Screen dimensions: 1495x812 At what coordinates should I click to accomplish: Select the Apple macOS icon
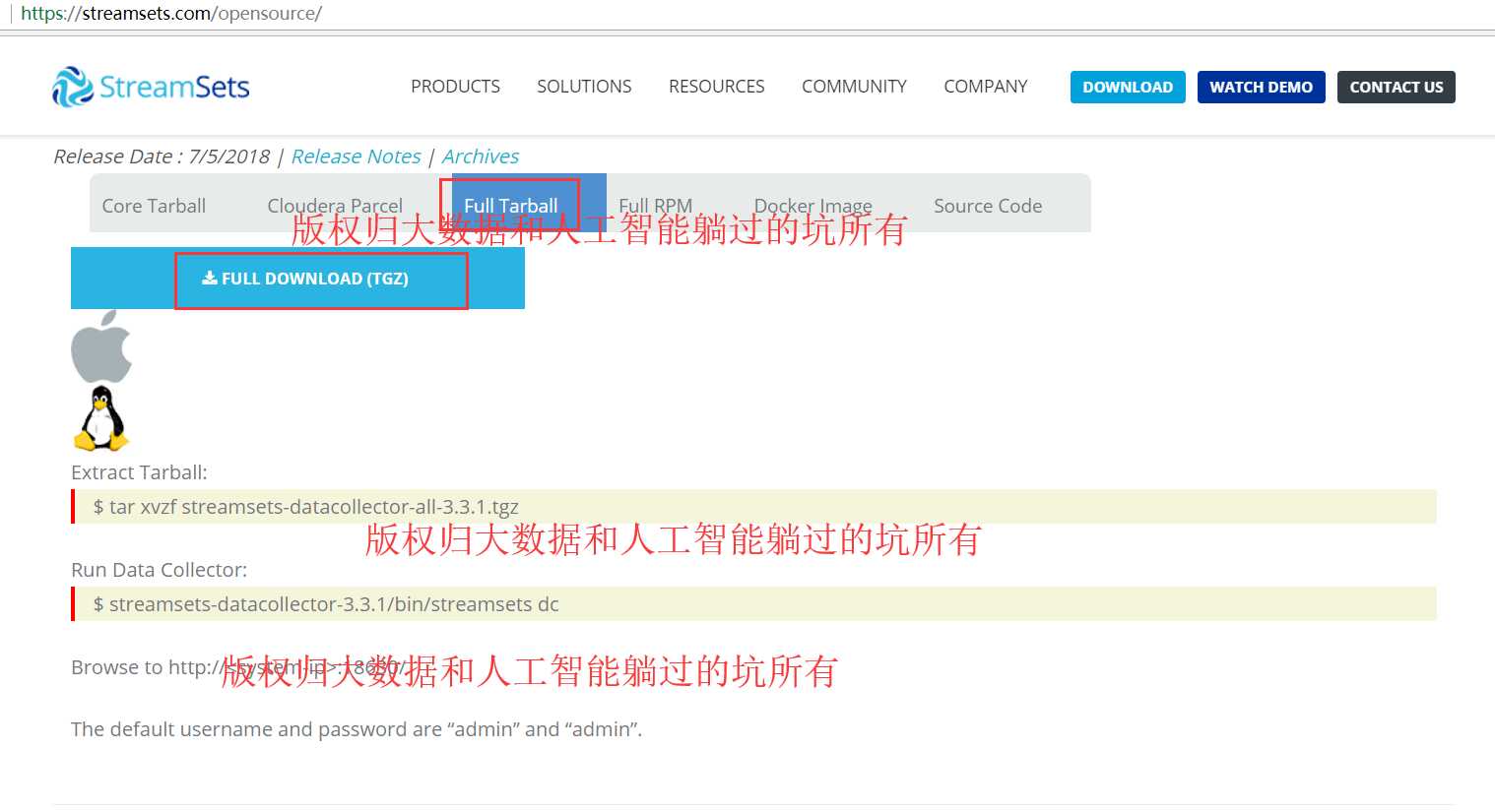tap(101, 346)
